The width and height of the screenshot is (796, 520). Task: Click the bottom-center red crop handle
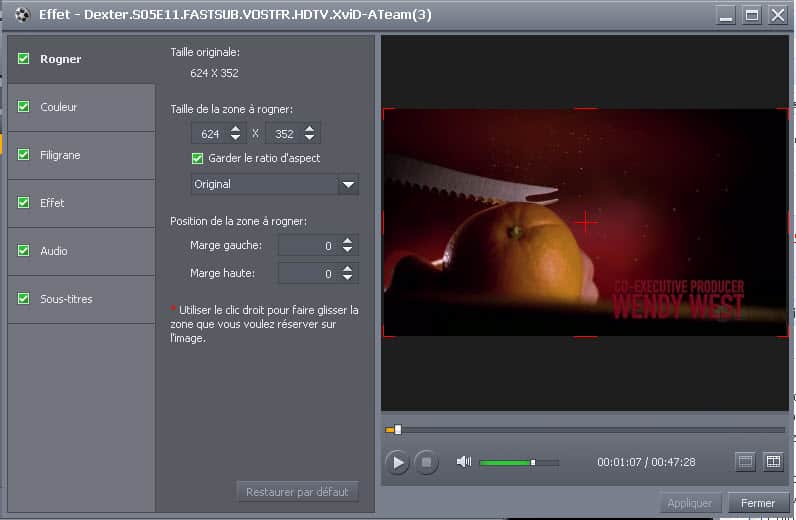(x=586, y=336)
